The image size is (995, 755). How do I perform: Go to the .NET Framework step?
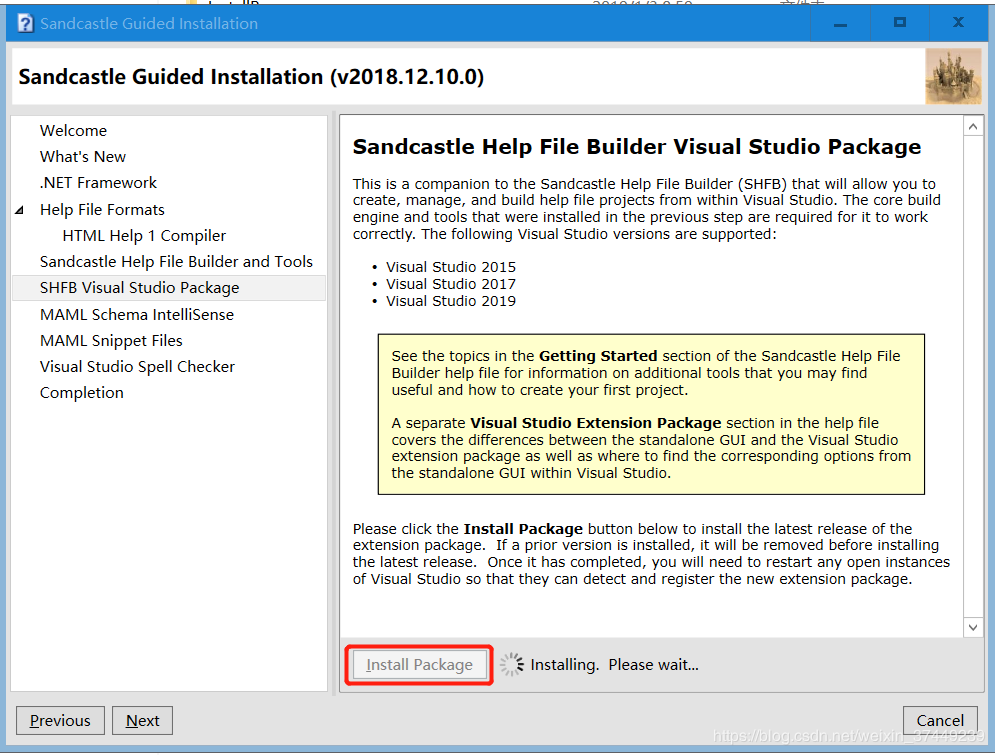[x=98, y=183]
